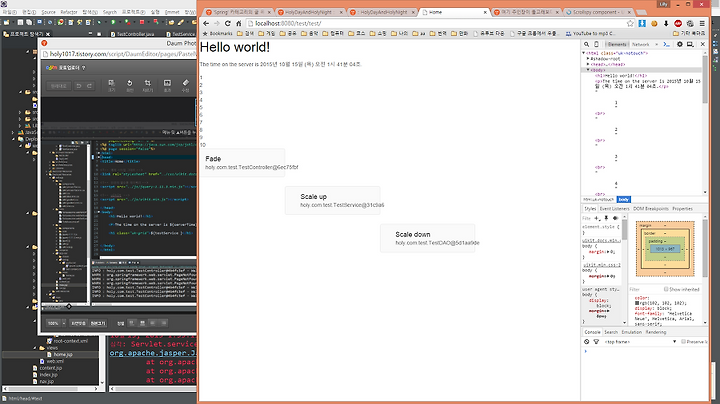Image resolution: width=720 pixels, height=404 pixels.
Task: Click undo arrow in Daum photo editor
Action: (x=79, y=86)
